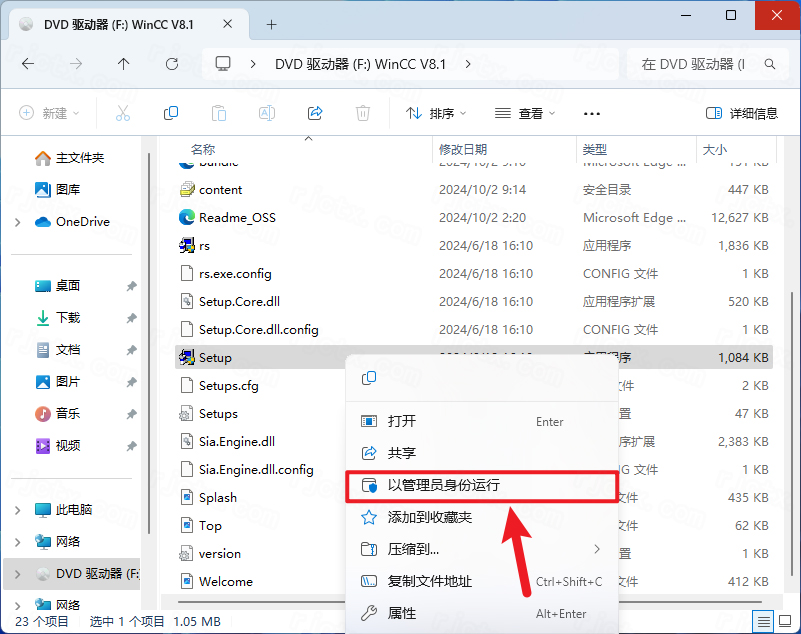This screenshot has width=801, height=634.
Task: Click the Copy icon in the toolbar
Action: [171, 113]
